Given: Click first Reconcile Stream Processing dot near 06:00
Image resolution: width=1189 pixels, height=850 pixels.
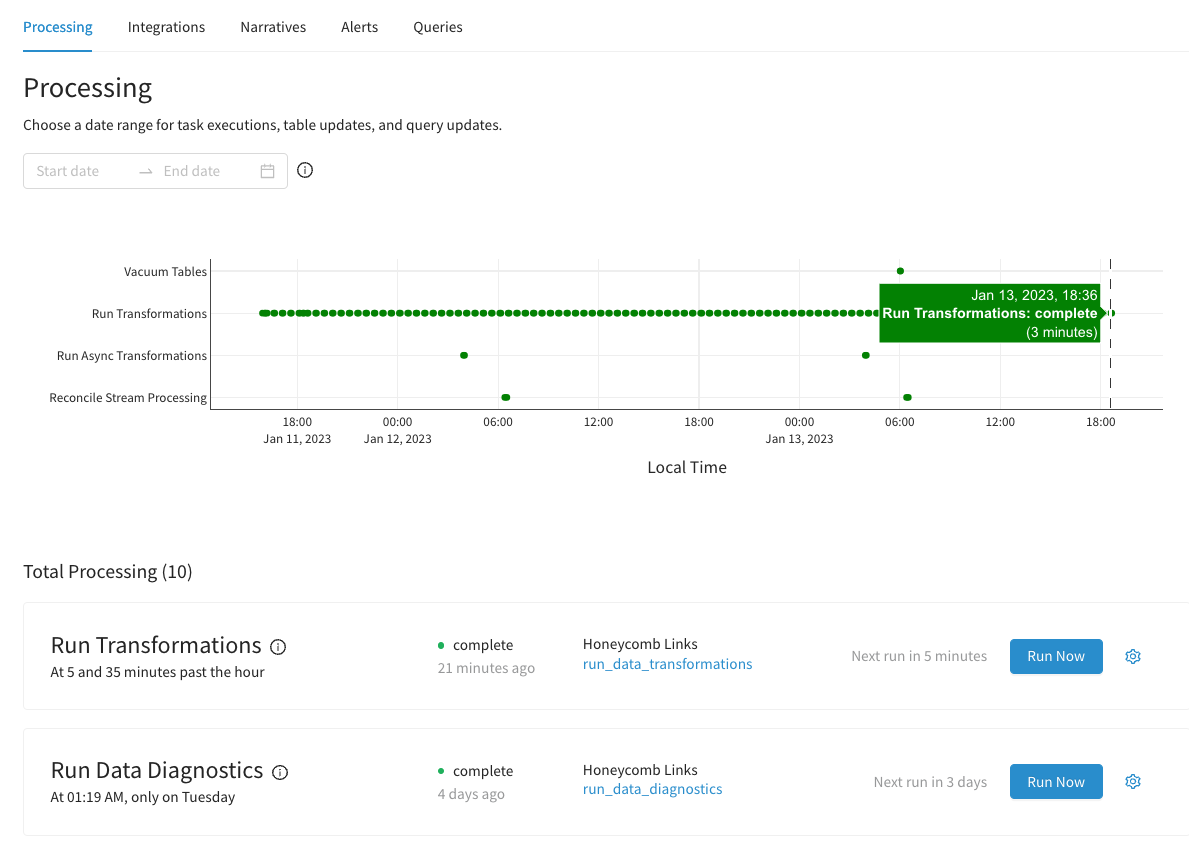Looking at the screenshot, I should click(505, 397).
